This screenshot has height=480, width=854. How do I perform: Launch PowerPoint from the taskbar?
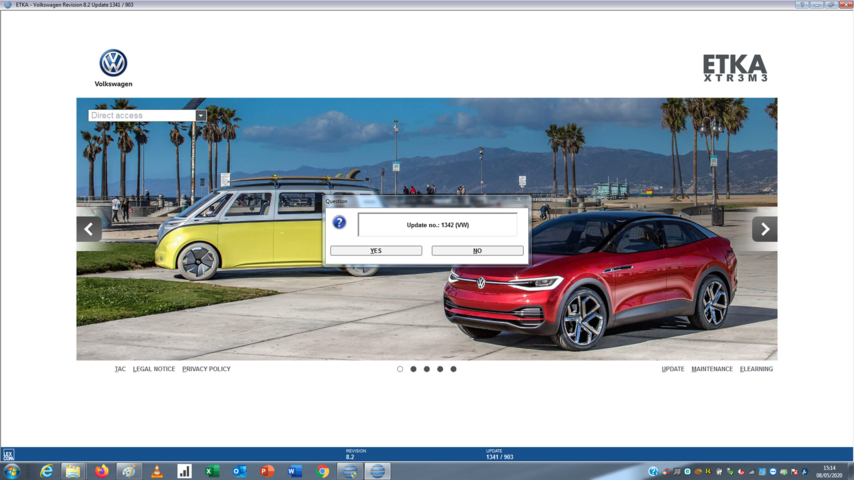pyautogui.click(x=267, y=471)
